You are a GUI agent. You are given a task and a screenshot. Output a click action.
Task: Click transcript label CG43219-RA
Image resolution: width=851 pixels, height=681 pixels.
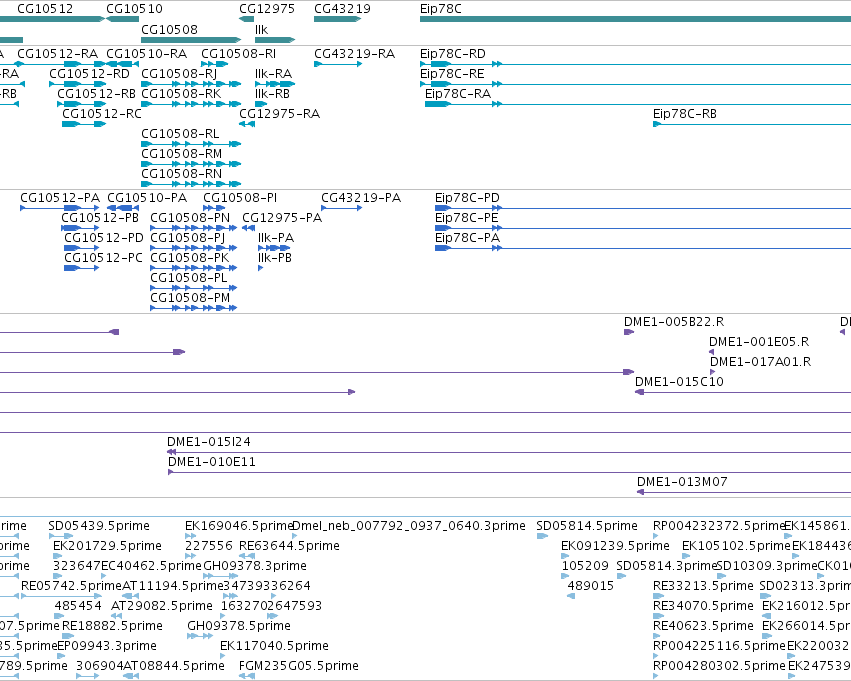tap(354, 54)
